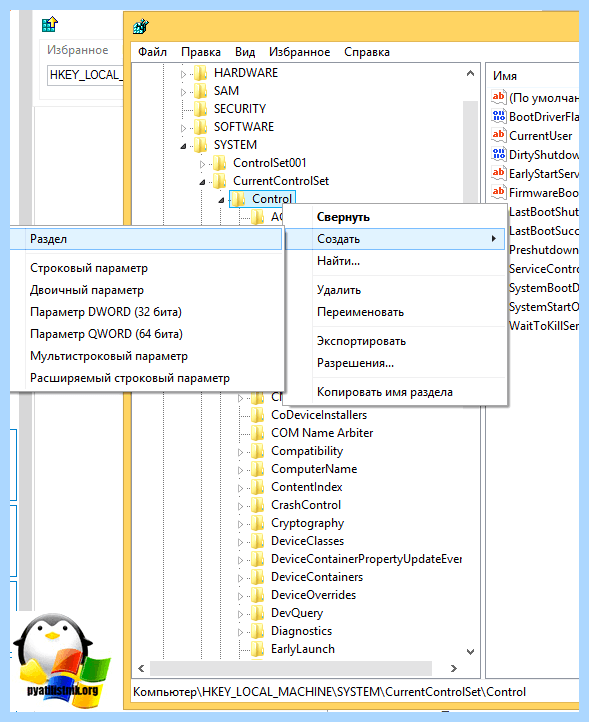Click the Compatibility folder icon
589x722 pixels.
(x=257, y=451)
